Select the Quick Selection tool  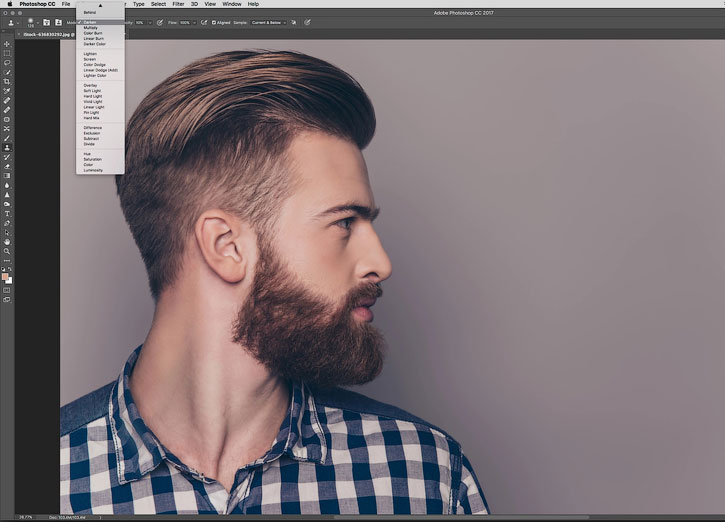click(7, 72)
